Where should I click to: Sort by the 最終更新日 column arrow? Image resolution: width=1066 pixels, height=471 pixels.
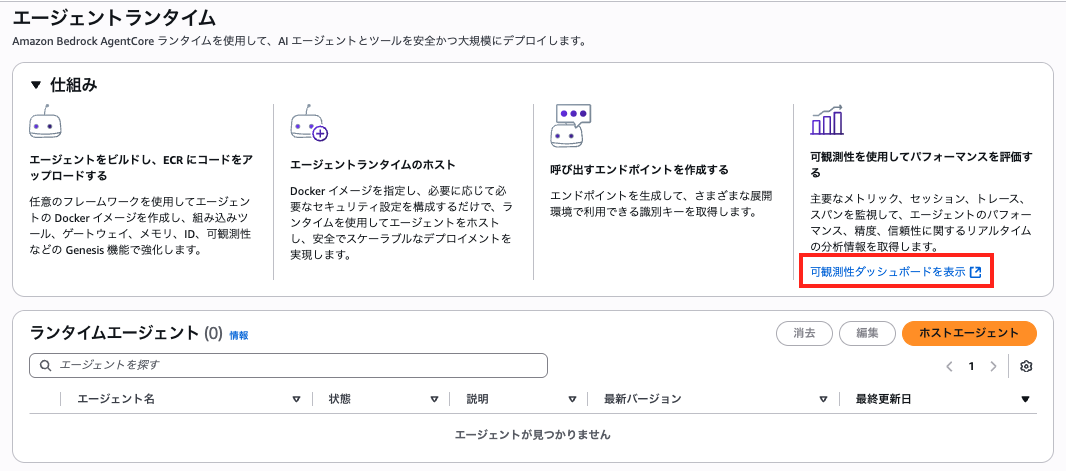click(1026, 400)
